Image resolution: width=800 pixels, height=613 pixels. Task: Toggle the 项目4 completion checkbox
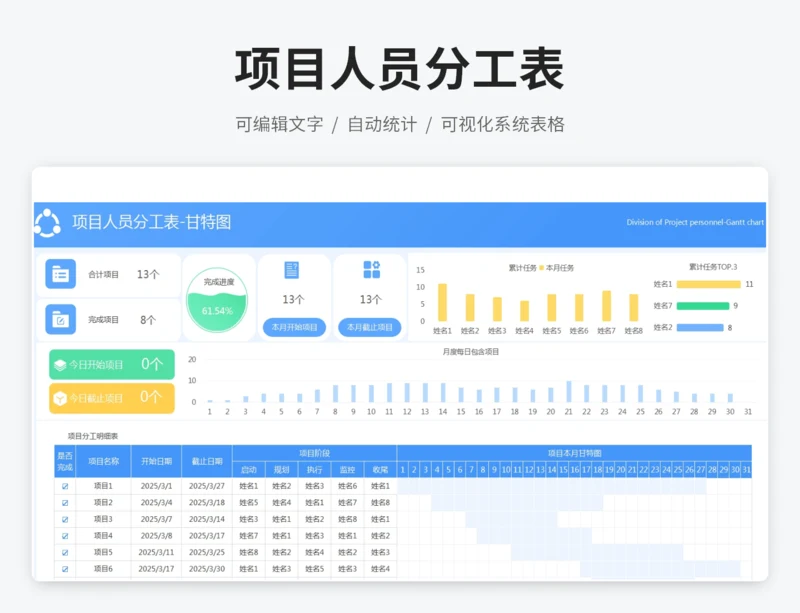pyautogui.click(x=65, y=536)
